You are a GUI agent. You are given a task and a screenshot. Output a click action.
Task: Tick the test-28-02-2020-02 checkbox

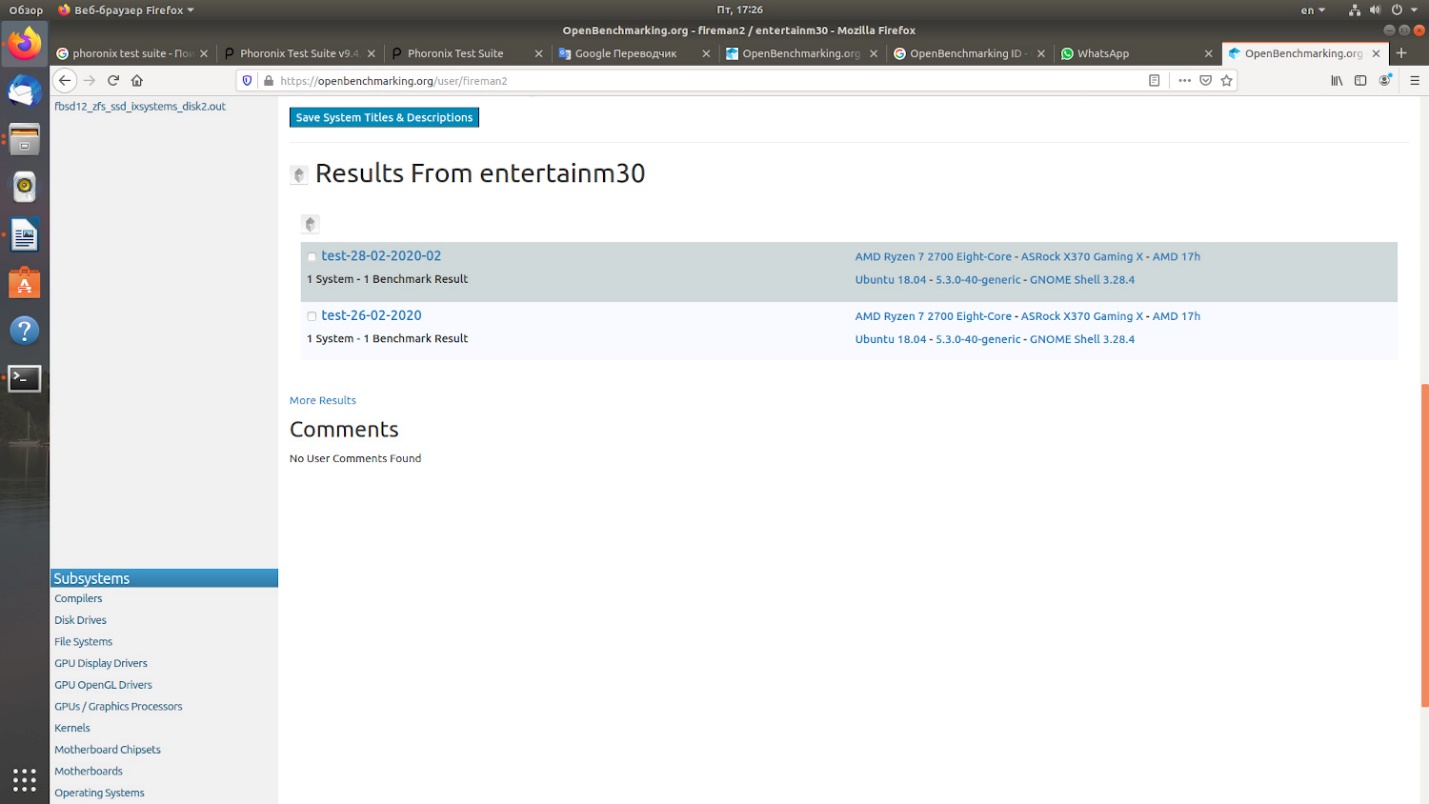312,257
